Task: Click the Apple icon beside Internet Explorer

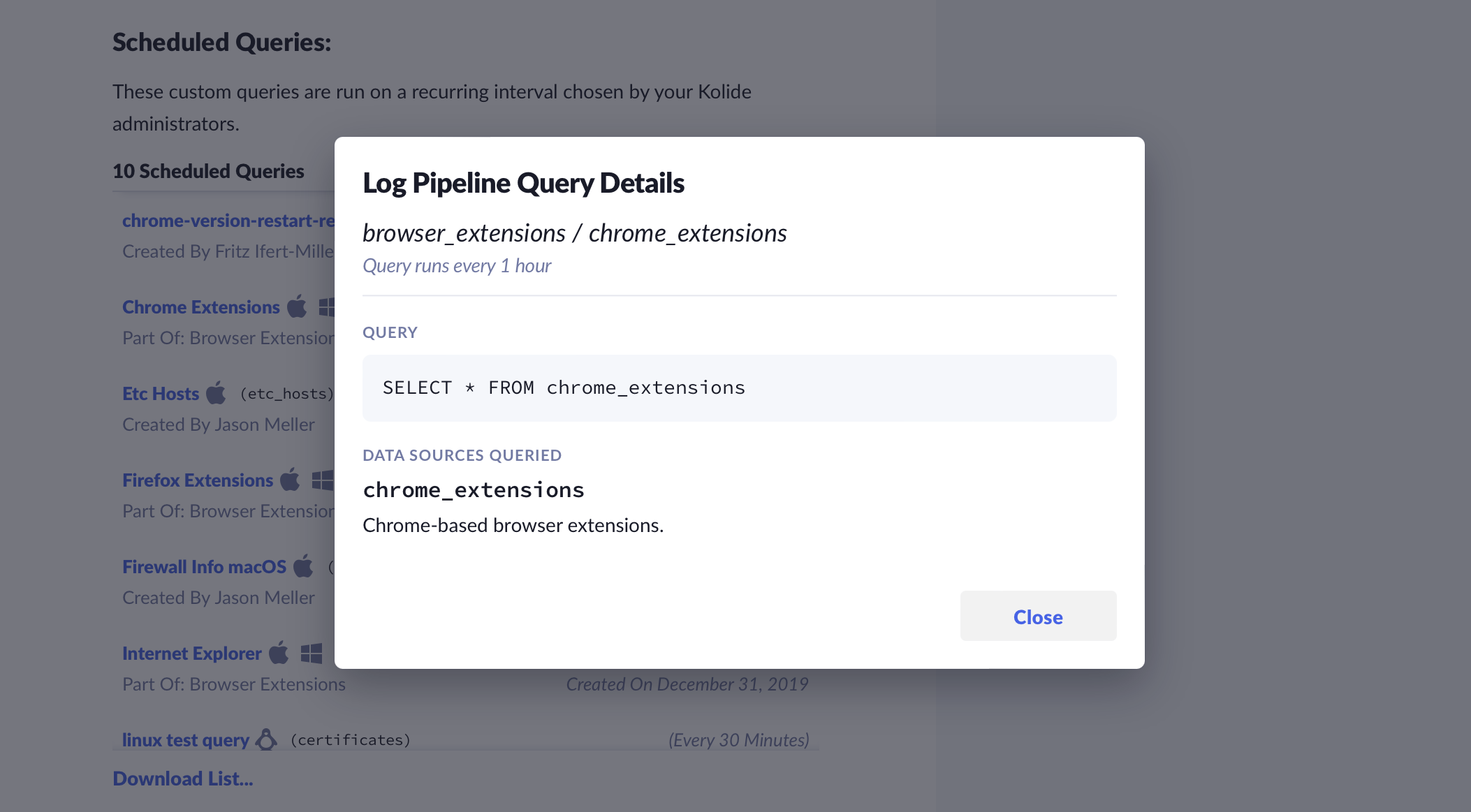Action: (279, 653)
